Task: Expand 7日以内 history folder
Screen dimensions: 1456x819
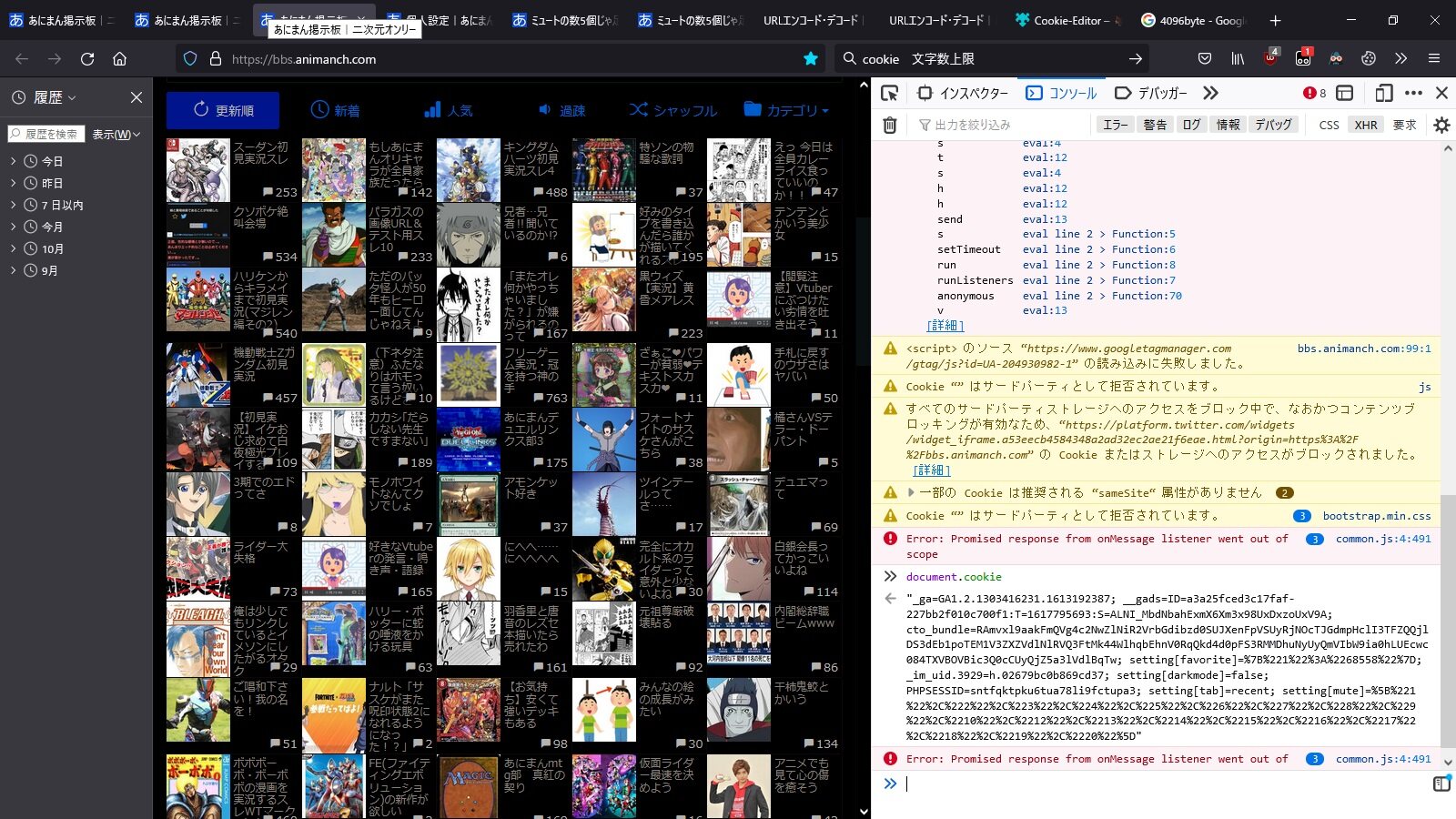Action: [14, 205]
